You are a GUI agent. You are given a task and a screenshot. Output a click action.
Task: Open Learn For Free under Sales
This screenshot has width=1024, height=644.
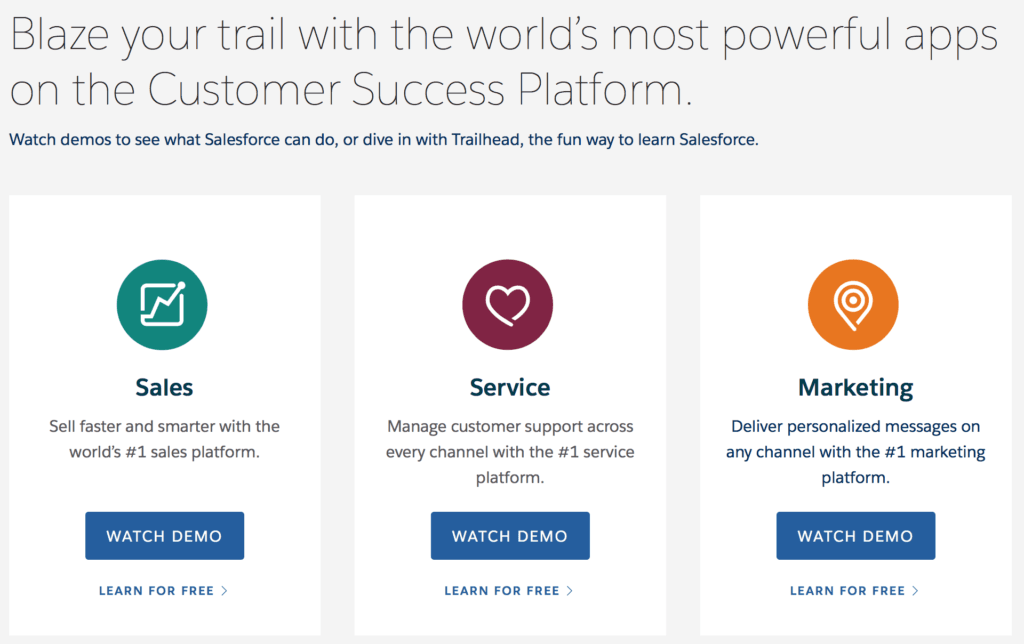click(x=163, y=590)
